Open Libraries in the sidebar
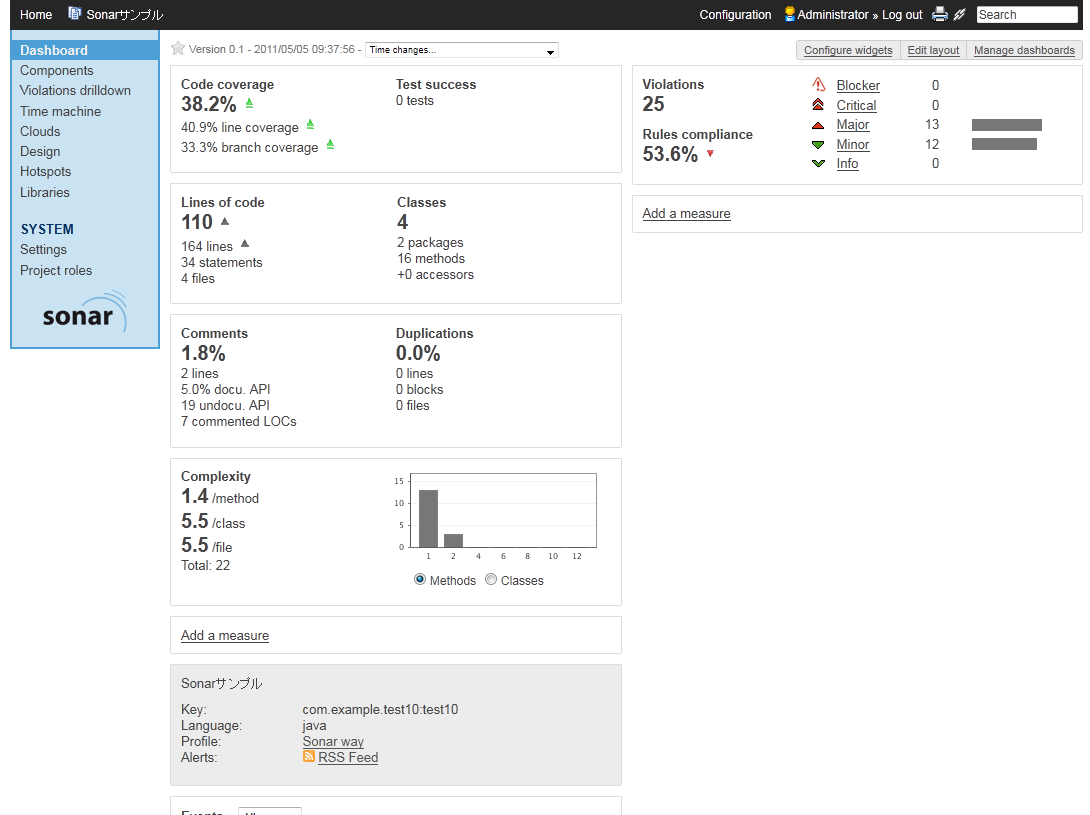This screenshot has width=1090, height=815. [x=44, y=193]
